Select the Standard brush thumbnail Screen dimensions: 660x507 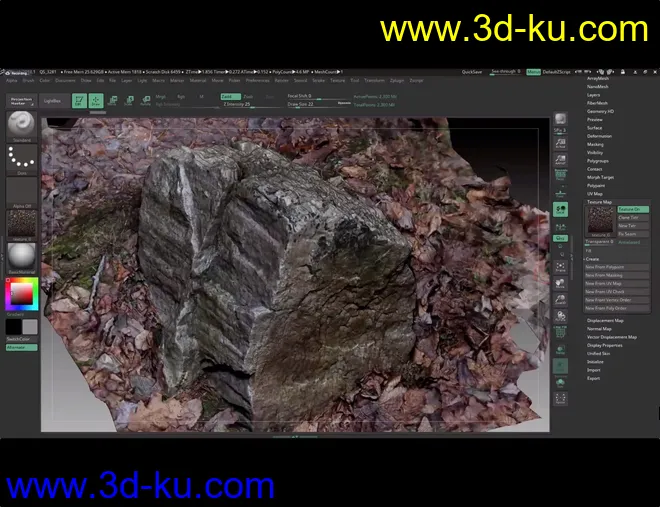(21, 126)
